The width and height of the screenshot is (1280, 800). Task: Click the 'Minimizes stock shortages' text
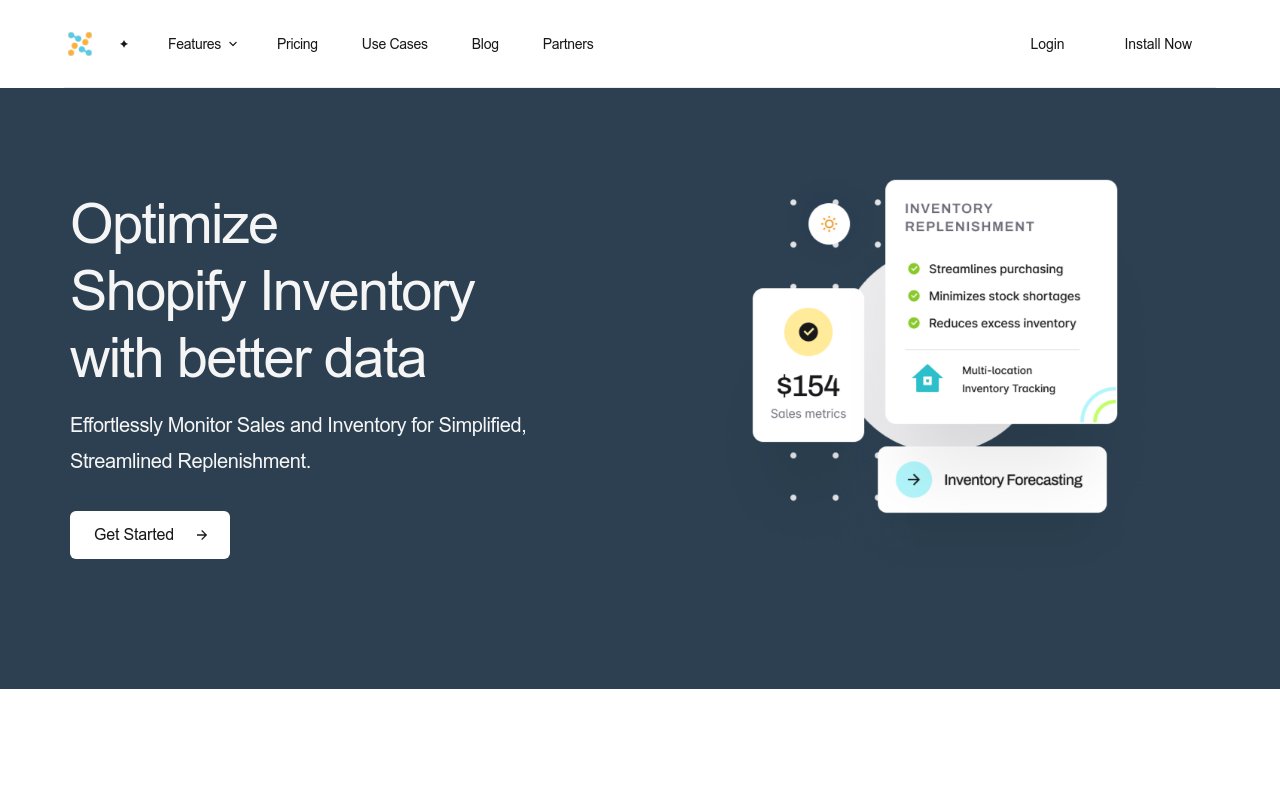[x=1005, y=296]
